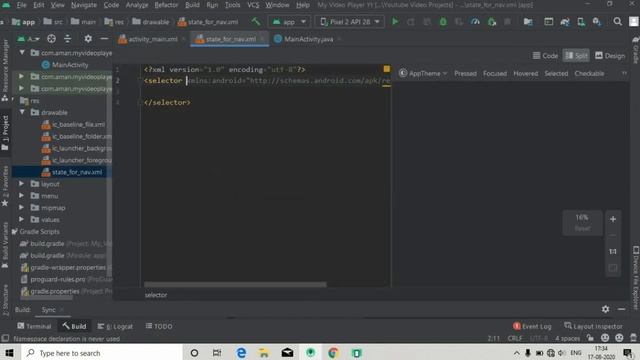Switch editor to Code view
The width and height of the screenshot is (640, 360).
pos(545,56)
